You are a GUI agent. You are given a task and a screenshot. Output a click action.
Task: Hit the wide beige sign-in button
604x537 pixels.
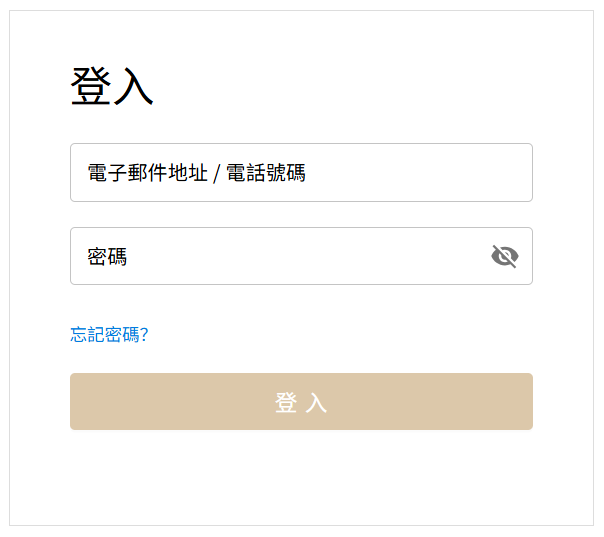coord(301,402)
